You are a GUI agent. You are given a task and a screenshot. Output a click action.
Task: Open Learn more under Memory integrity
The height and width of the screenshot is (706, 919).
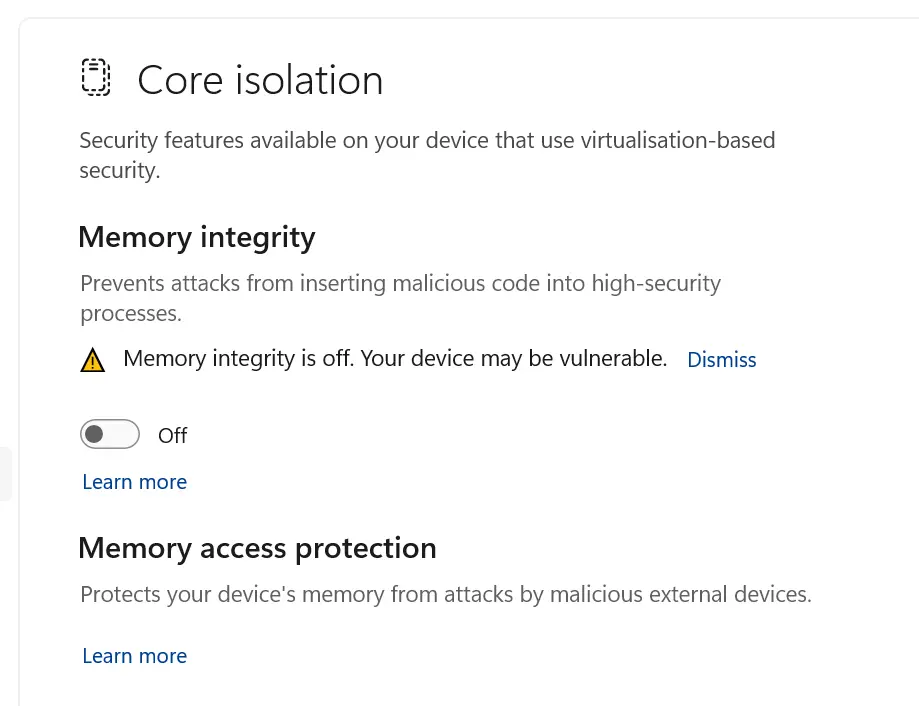tap(134, 482)
